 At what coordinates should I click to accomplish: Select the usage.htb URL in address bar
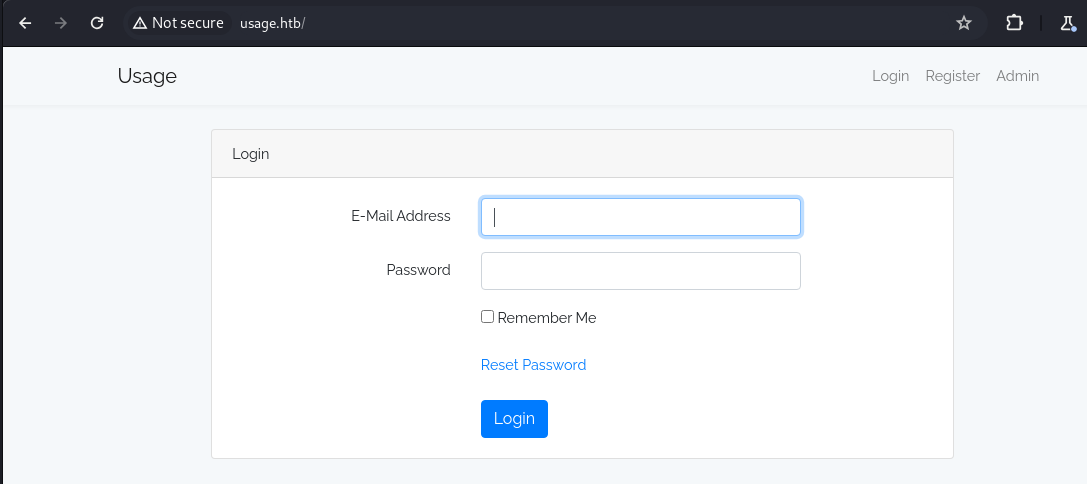272,23
